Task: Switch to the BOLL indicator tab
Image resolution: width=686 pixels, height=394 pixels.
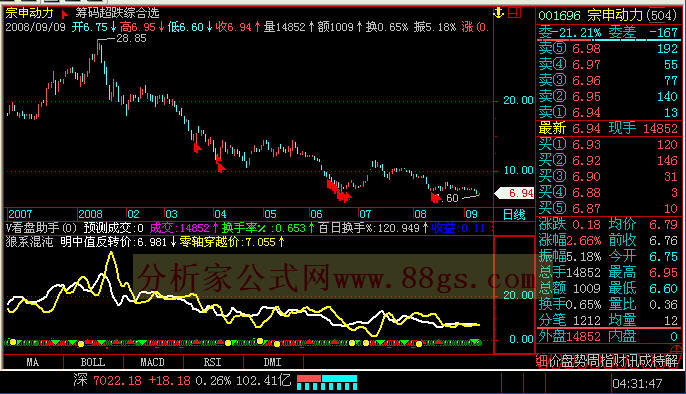Action: click(93, 362)
